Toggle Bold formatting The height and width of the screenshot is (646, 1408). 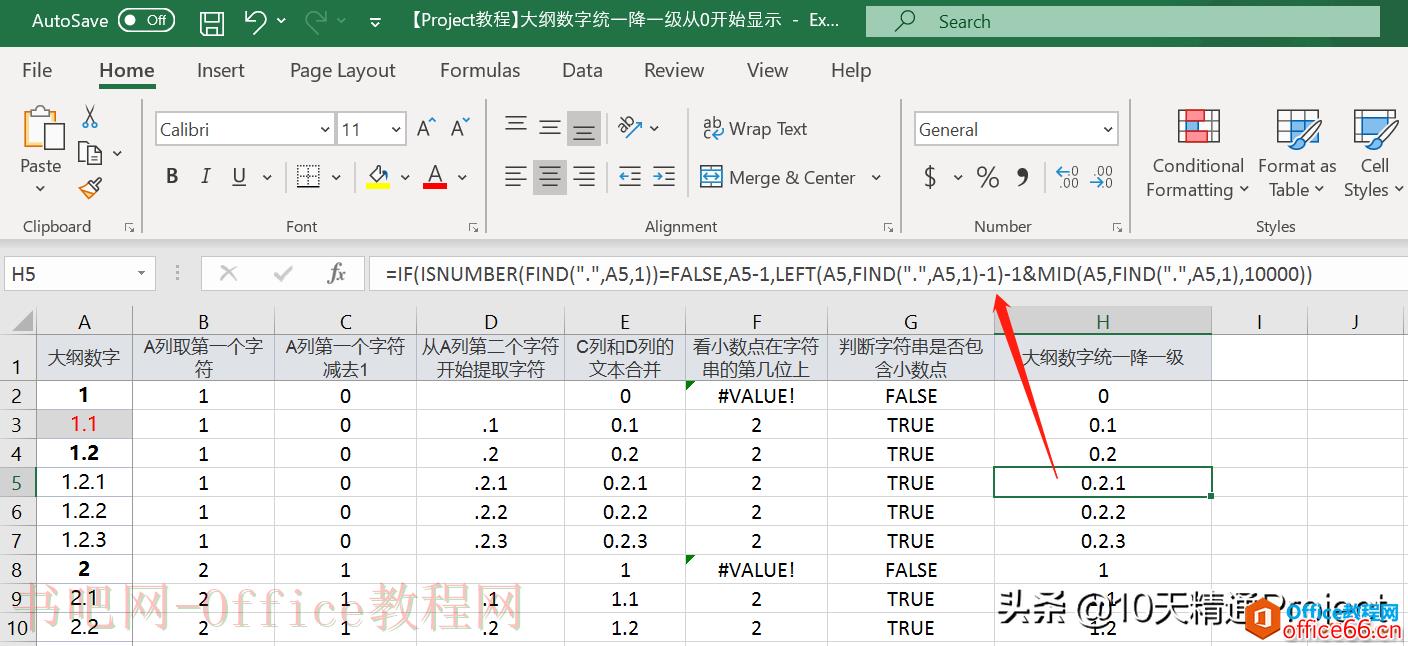(x=172, y=177)
